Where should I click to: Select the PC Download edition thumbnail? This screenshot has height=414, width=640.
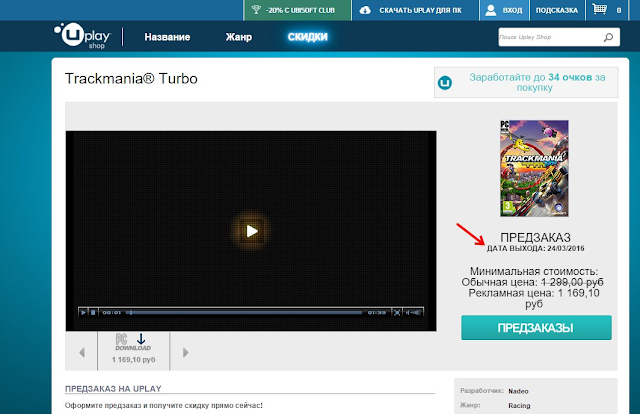(x=133, y=349)
